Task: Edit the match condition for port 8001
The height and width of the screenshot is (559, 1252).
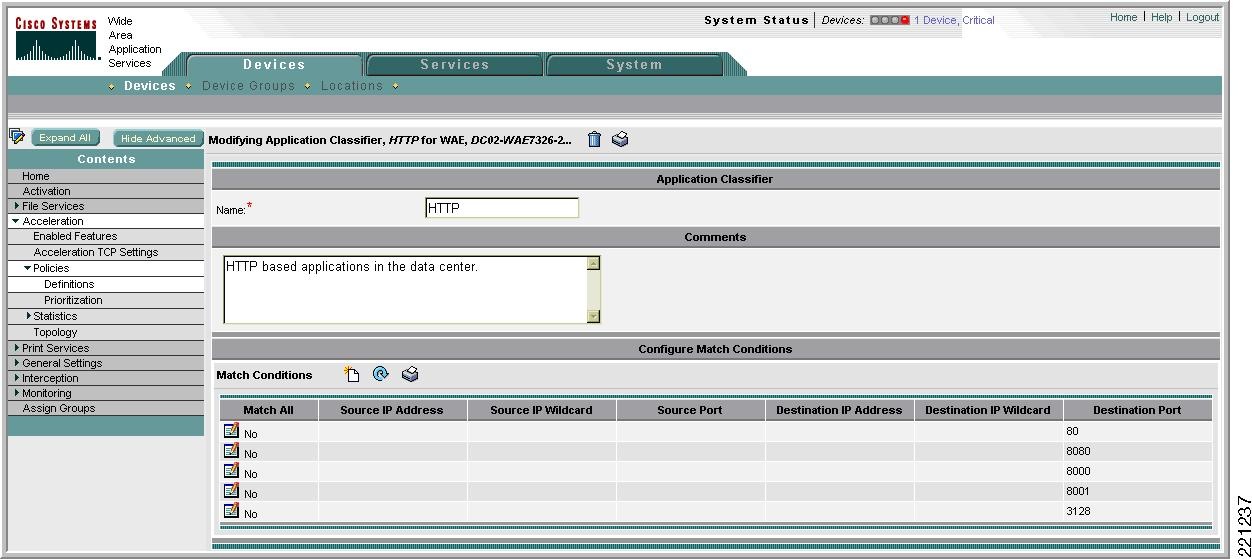Action: click(x=231, y=491)
